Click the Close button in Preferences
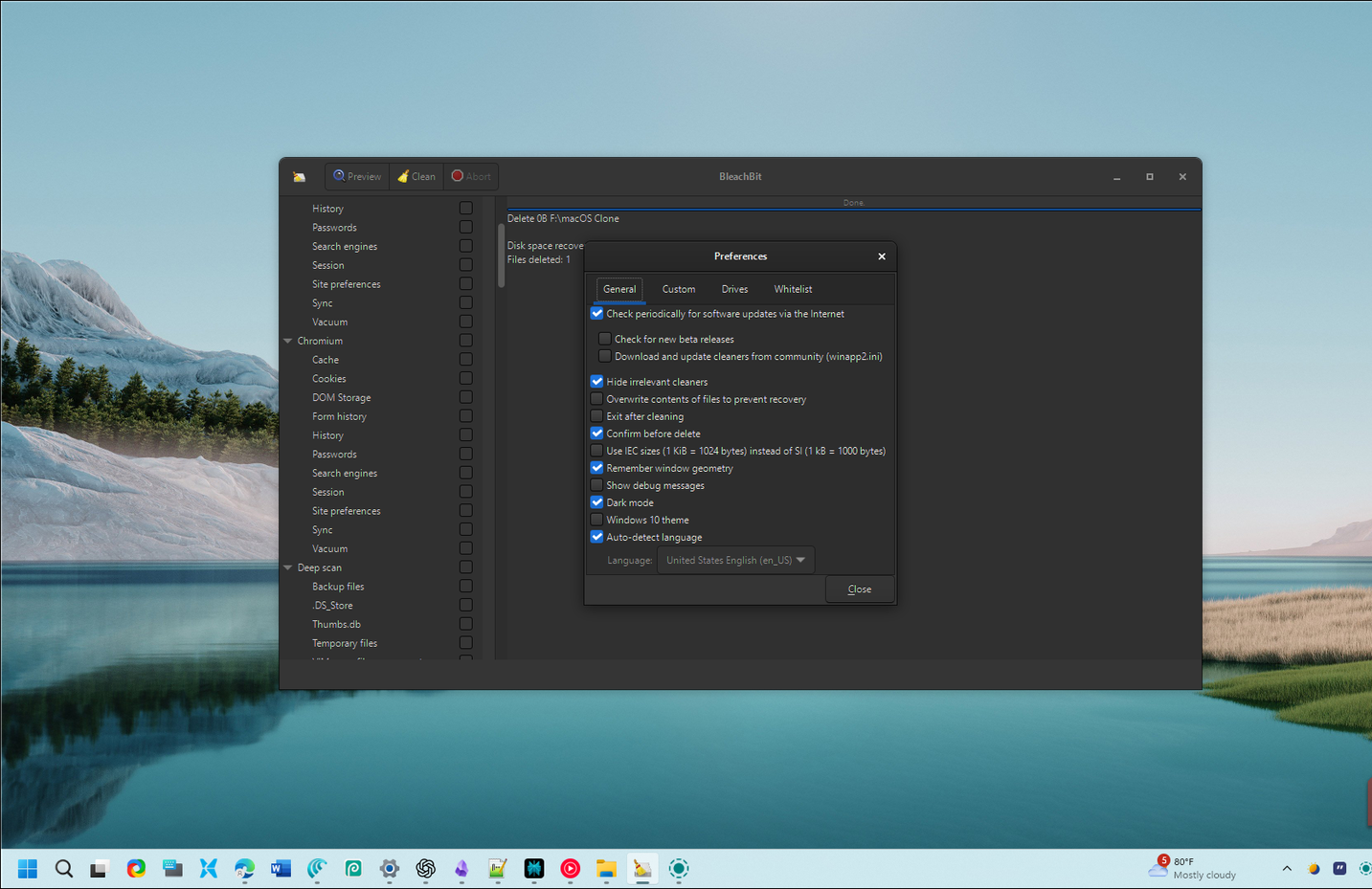 [x=859, y=589]
